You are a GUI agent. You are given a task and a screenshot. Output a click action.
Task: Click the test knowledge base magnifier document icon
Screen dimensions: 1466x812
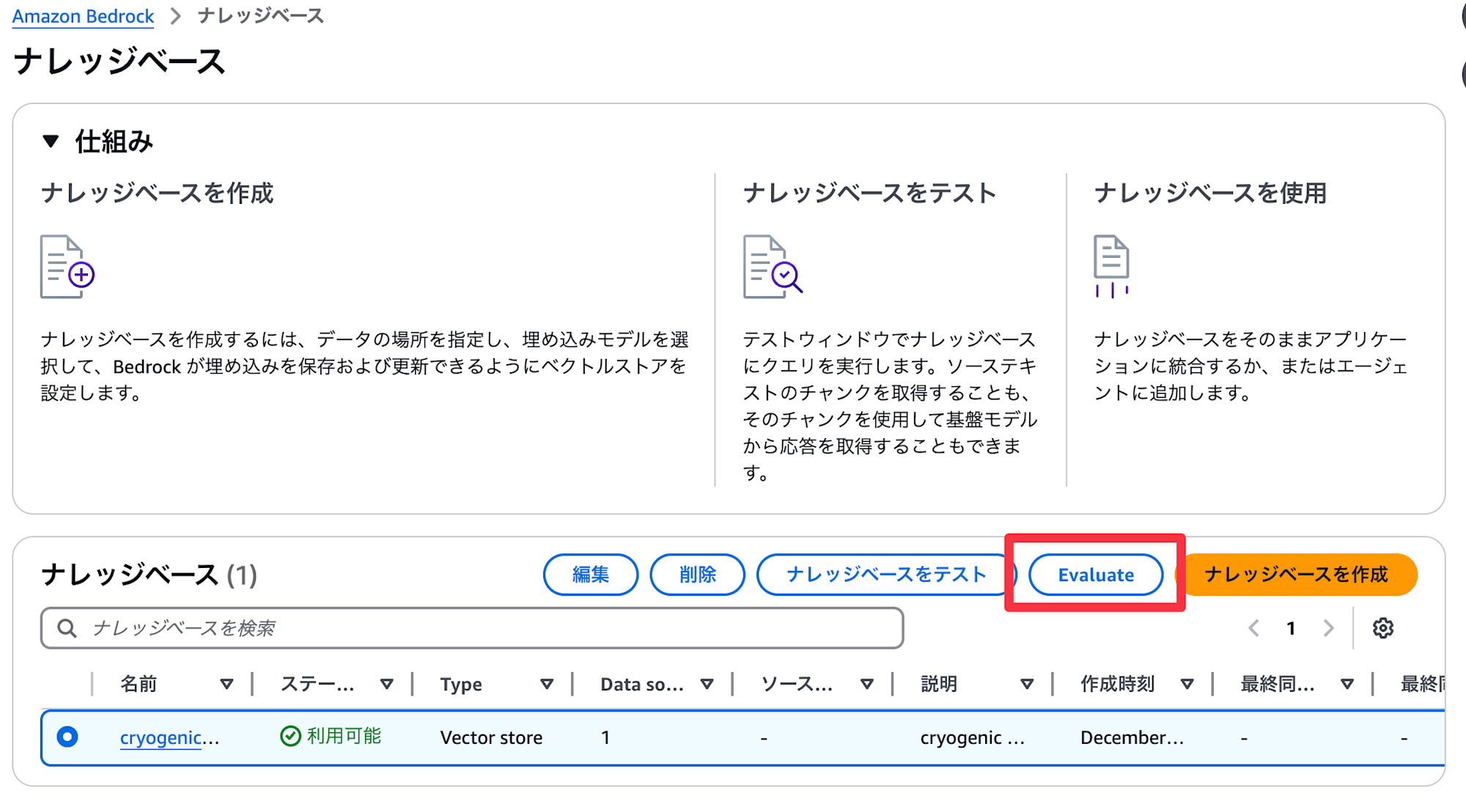point(773,267)
